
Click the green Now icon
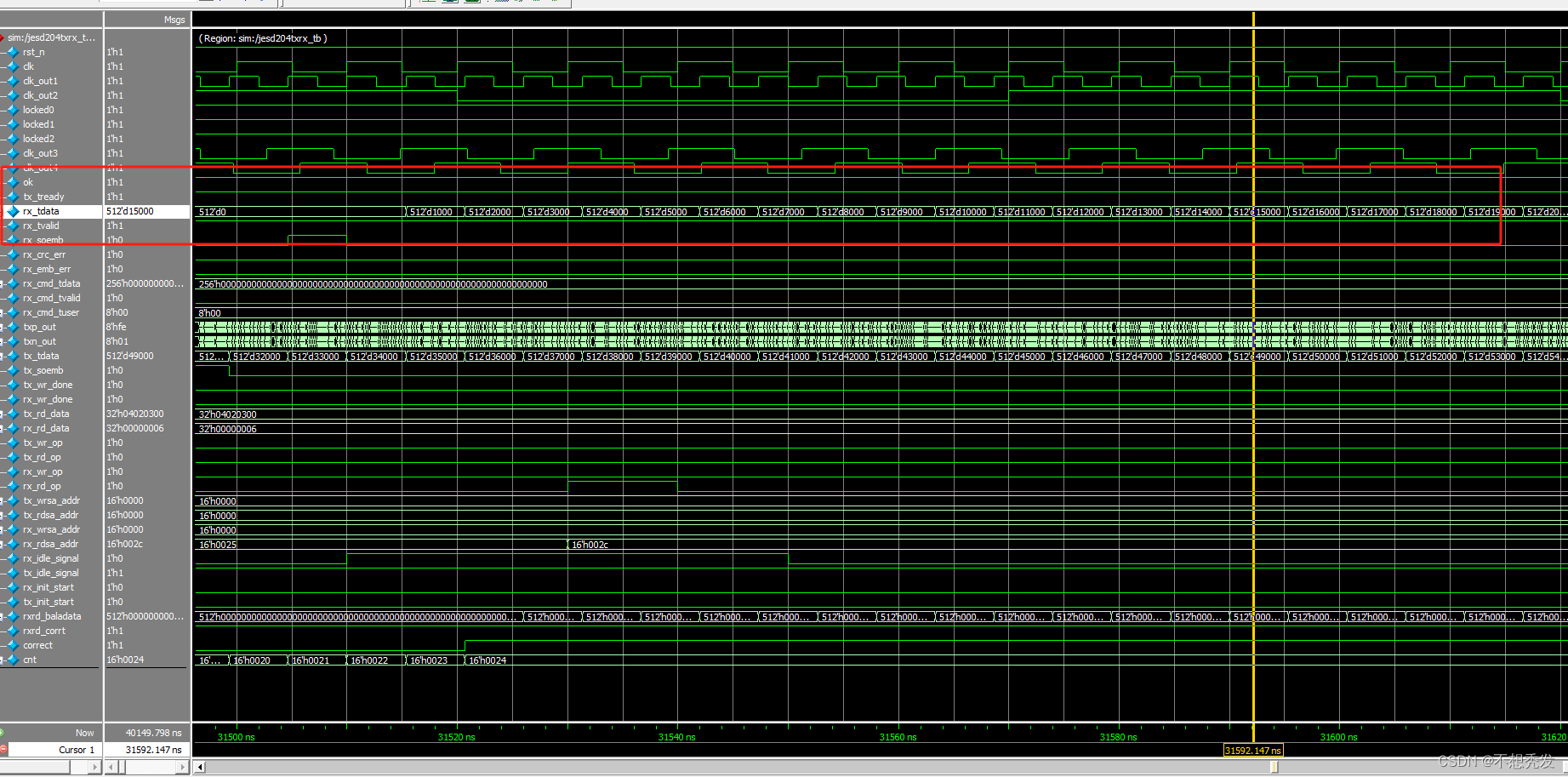click(x=3, y=733)
